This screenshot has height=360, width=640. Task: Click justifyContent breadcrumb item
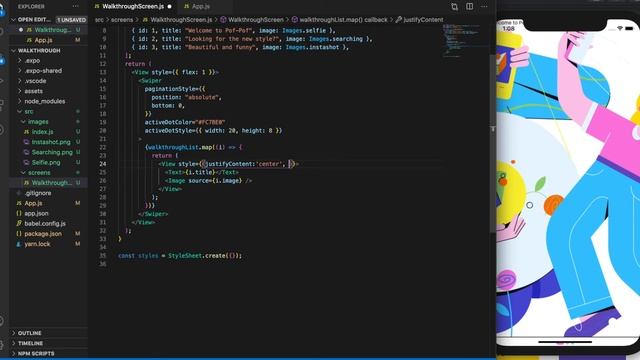tap(423, 20)
